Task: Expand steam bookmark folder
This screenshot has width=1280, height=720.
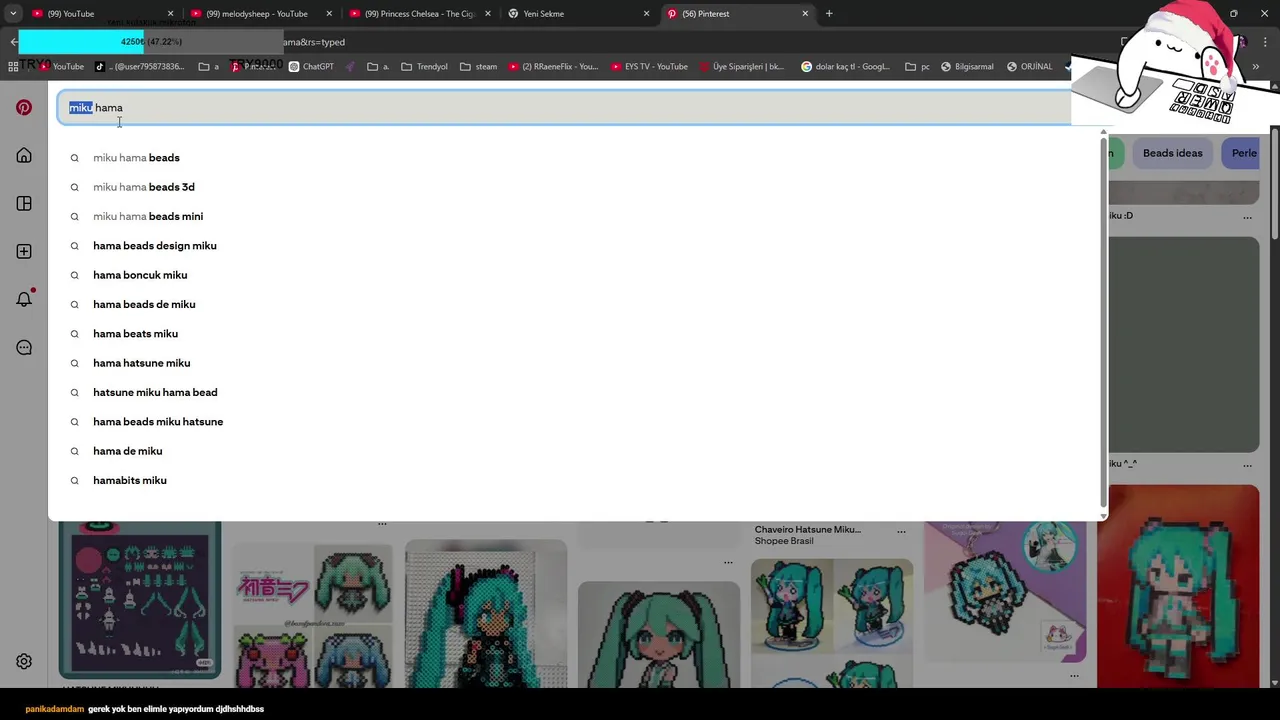Action: click(478, 66)
